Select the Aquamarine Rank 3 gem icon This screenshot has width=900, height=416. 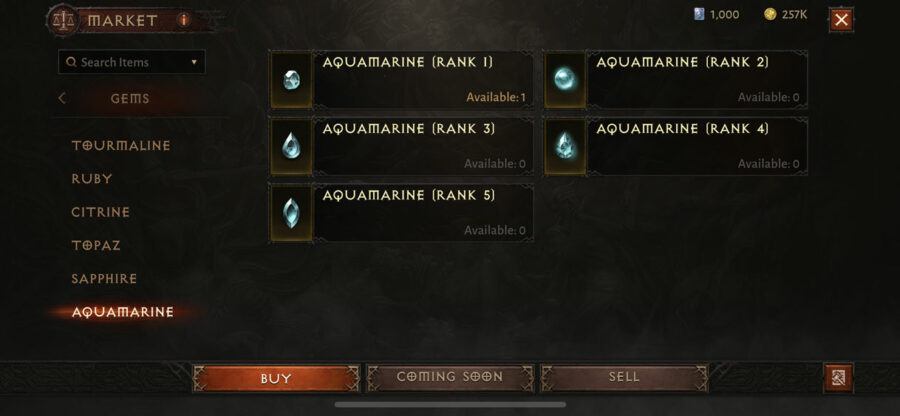pyautogui.click(x=292, y=146)
